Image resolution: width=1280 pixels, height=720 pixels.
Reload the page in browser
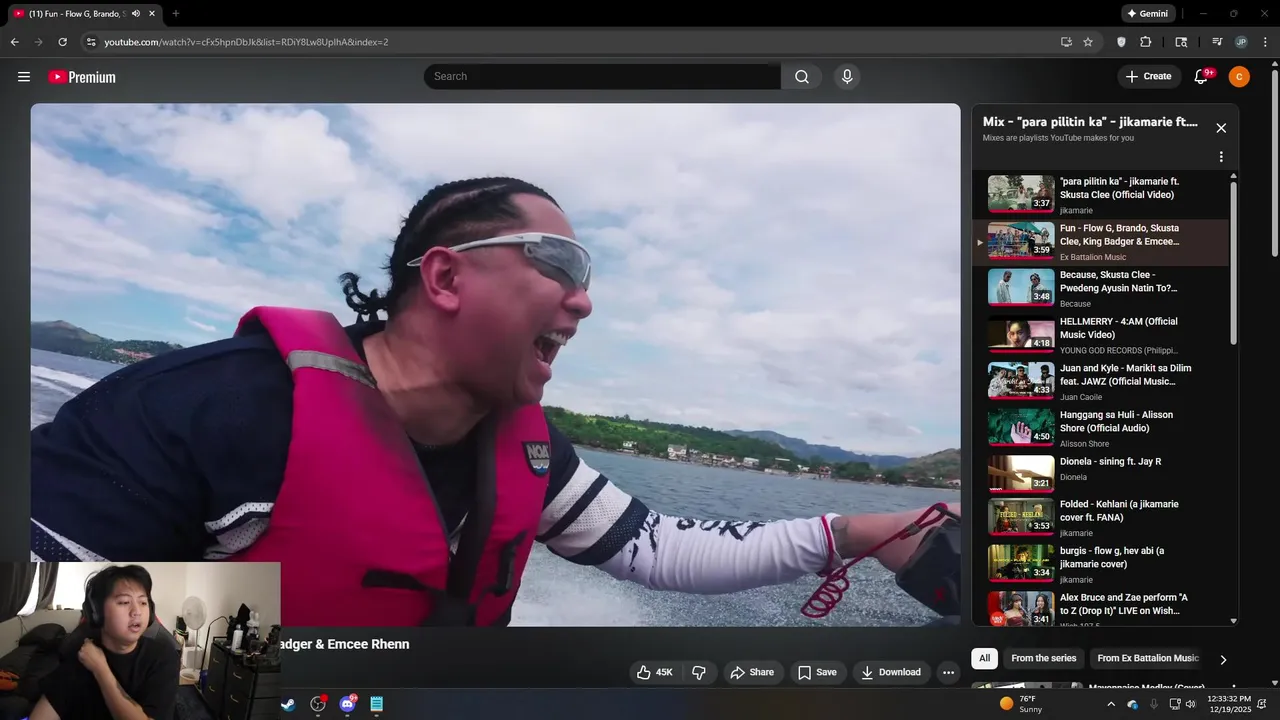coord(62,42)
